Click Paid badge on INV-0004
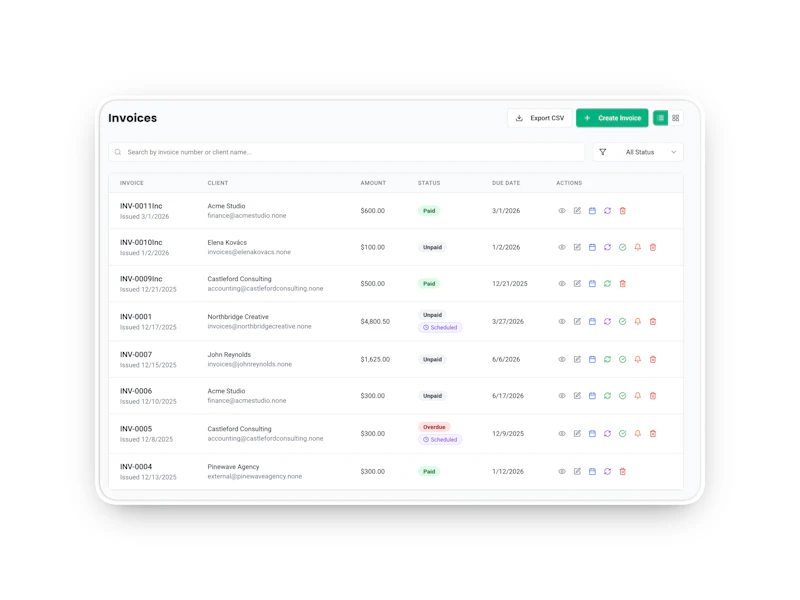The height and width of the screenshot is (600, 800). click(x=429, y=471)
